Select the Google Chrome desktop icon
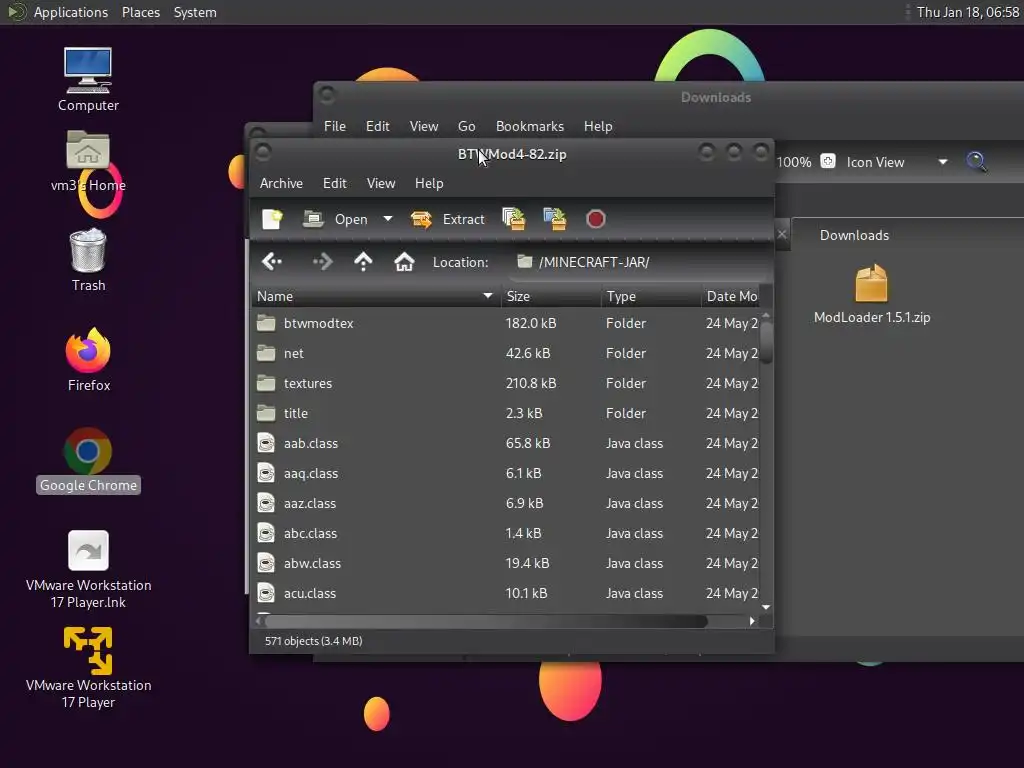 88,460
